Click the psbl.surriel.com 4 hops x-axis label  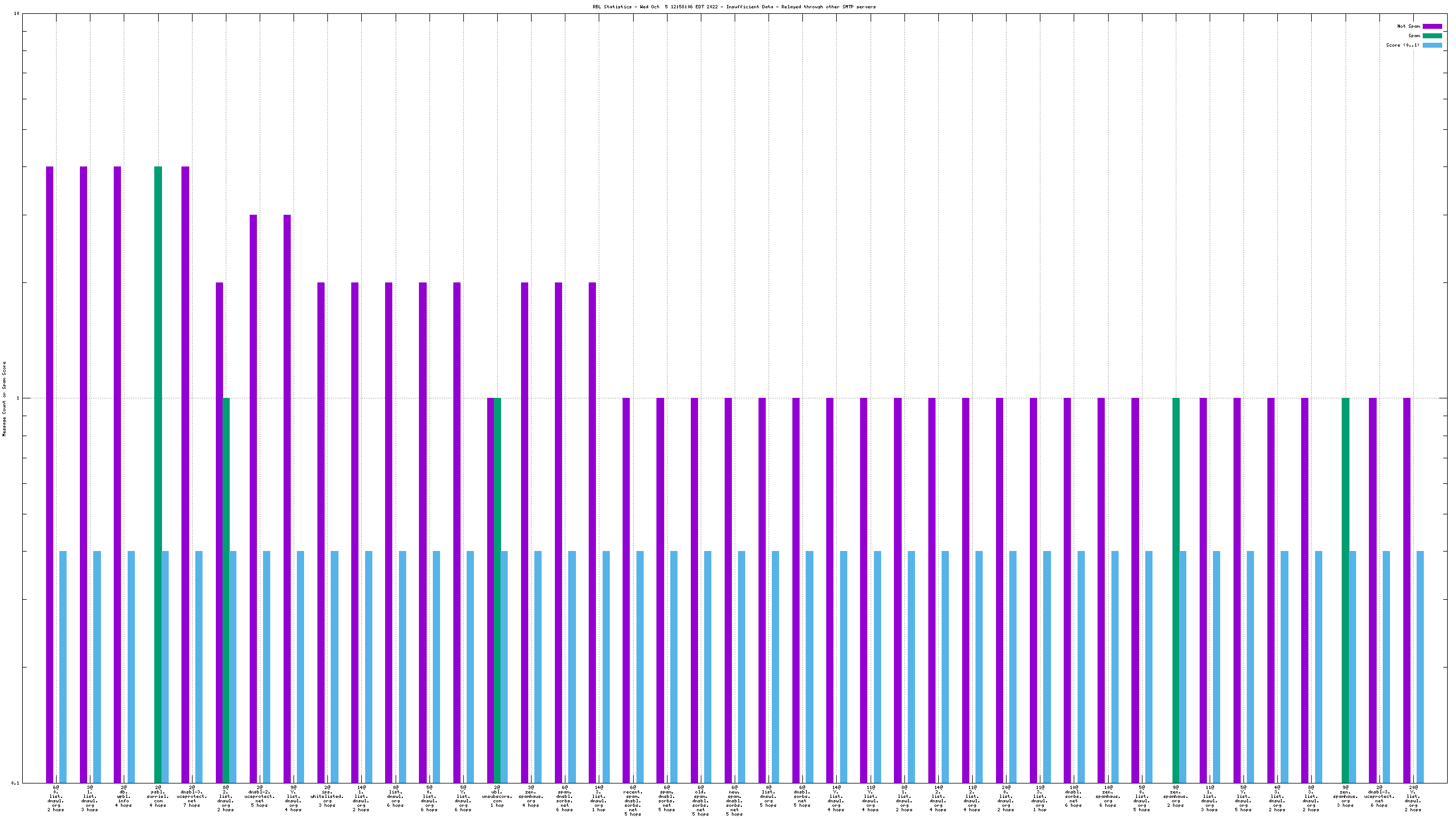tap(158, 796)
